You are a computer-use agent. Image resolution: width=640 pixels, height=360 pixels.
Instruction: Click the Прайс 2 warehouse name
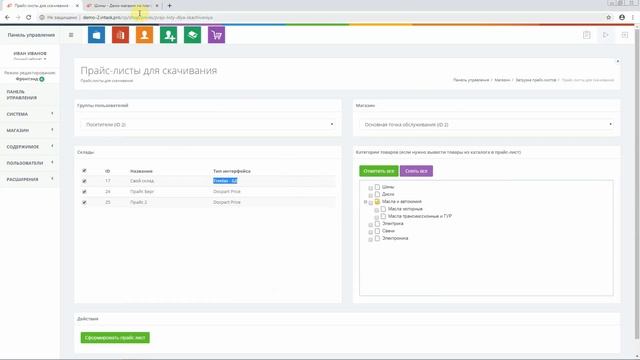point(138,202)
